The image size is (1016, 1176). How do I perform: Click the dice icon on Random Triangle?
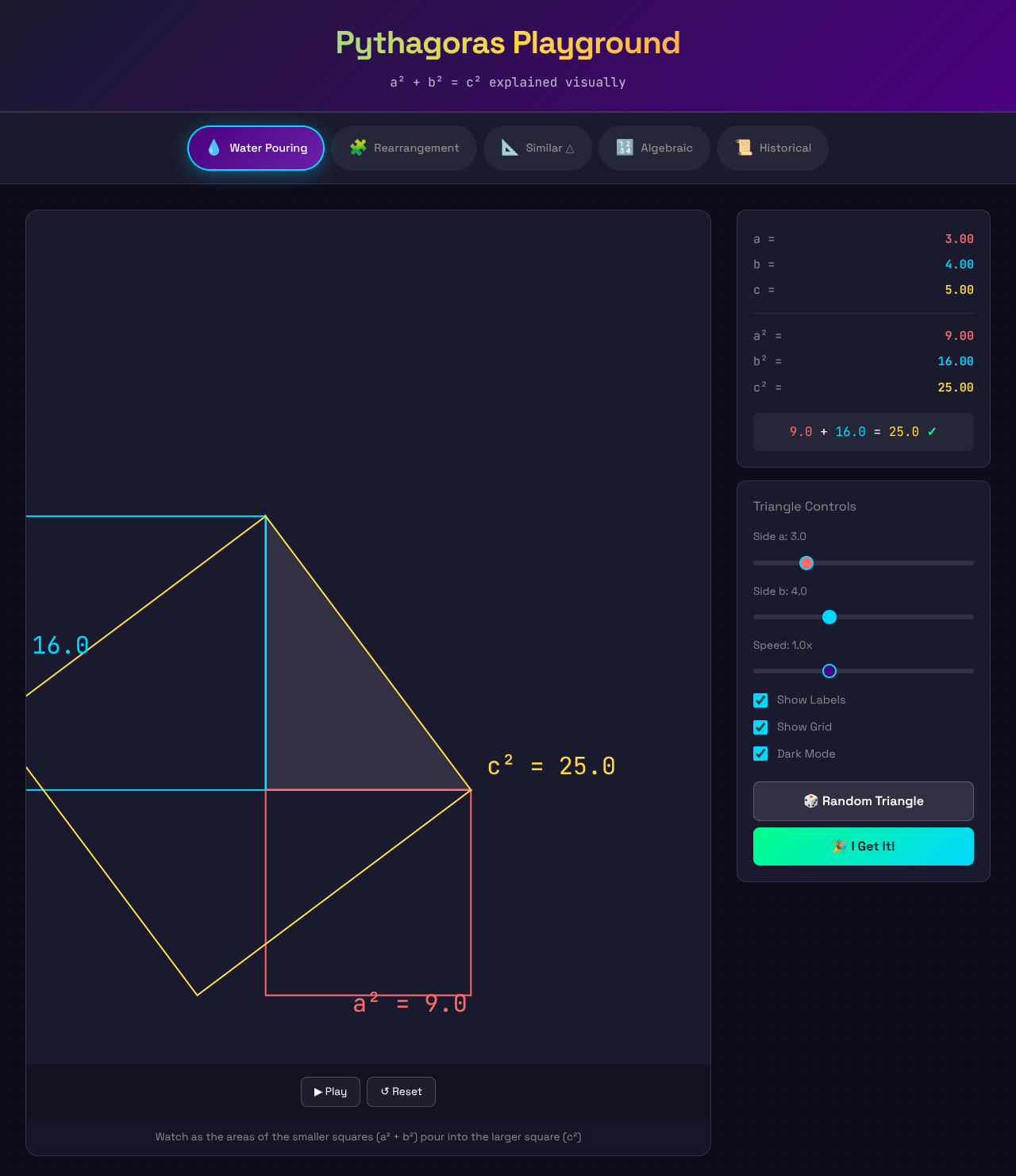click(x=811, y=801)
